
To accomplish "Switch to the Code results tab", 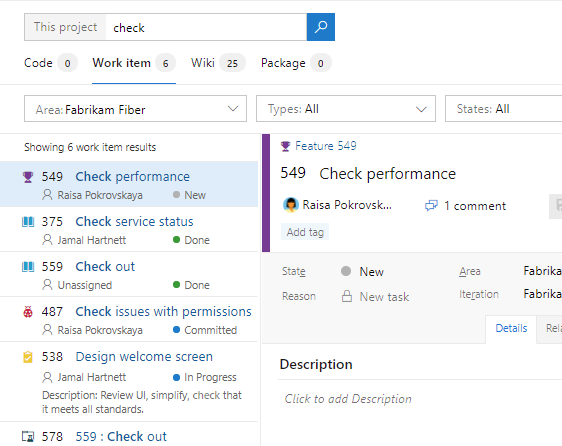I will [50, 63].
